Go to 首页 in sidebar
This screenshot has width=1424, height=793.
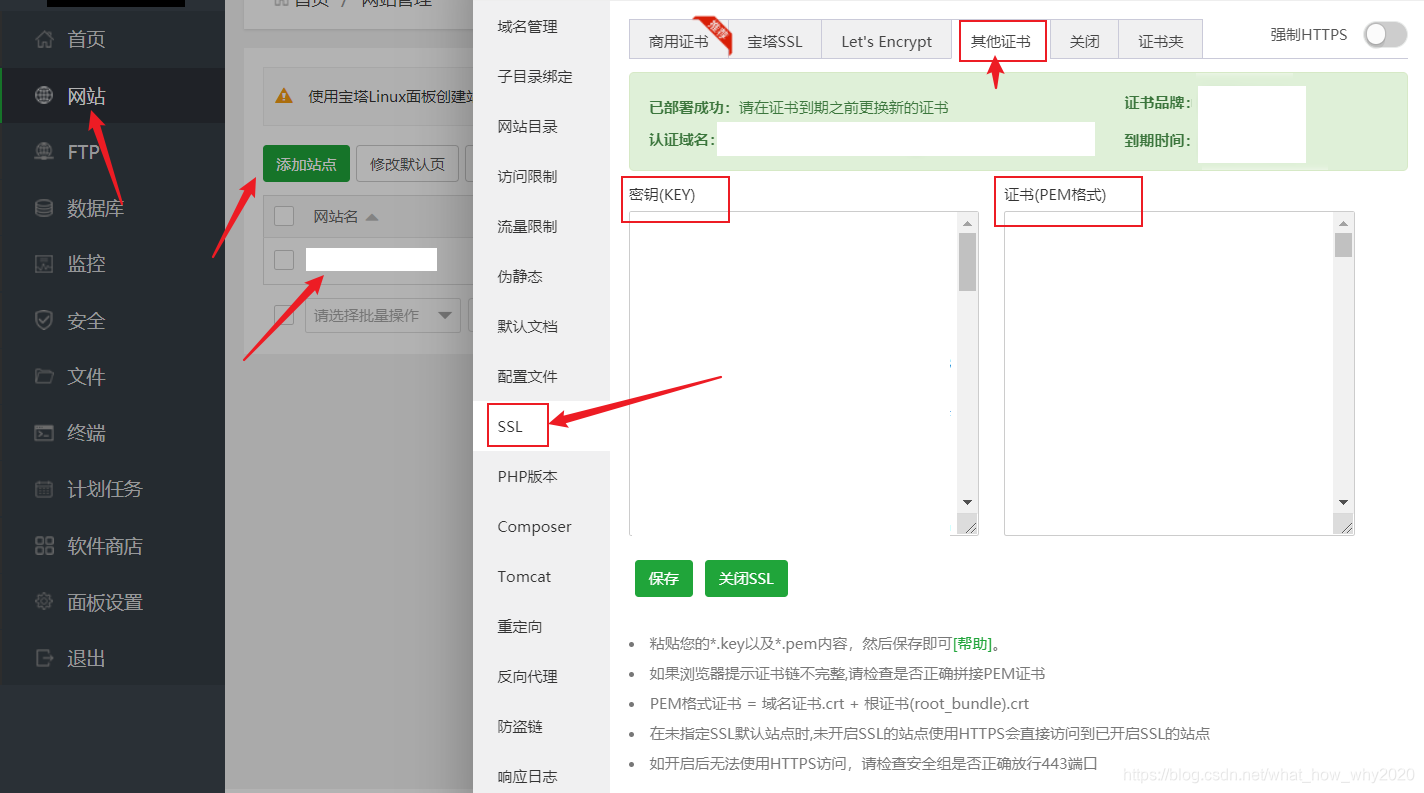tap(86, 40)
